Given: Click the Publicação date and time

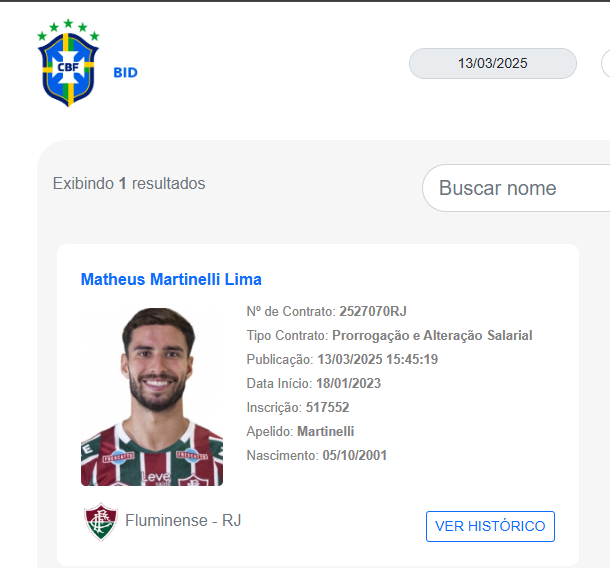Looking at the screenshot, I should click(377, 359).
